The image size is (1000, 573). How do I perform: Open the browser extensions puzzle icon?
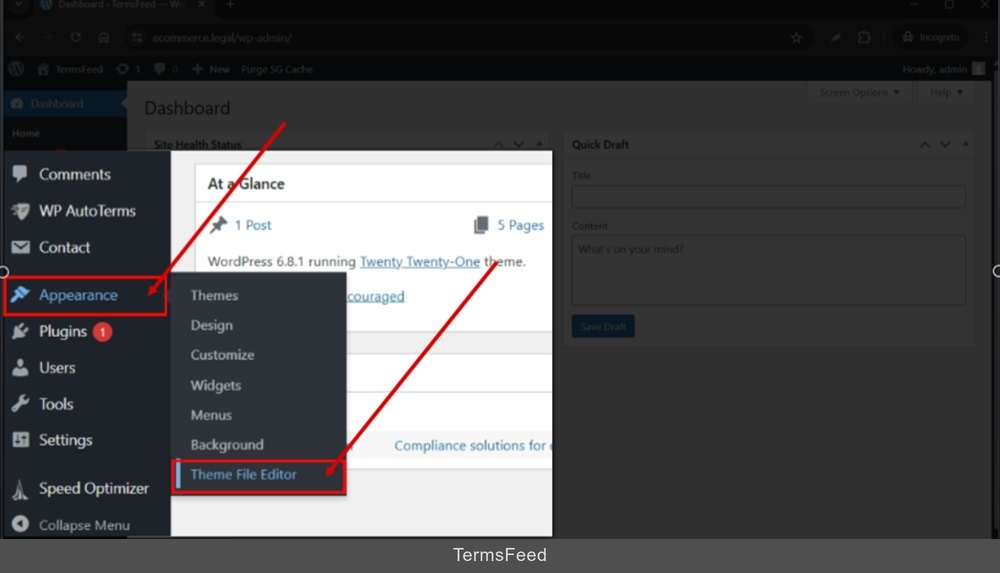864,38
